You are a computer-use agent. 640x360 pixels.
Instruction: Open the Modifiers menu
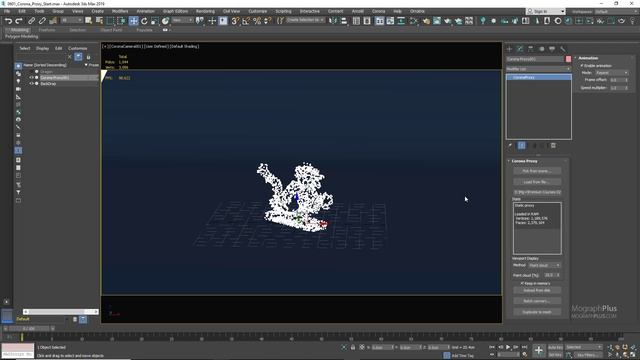coord(120,11)
